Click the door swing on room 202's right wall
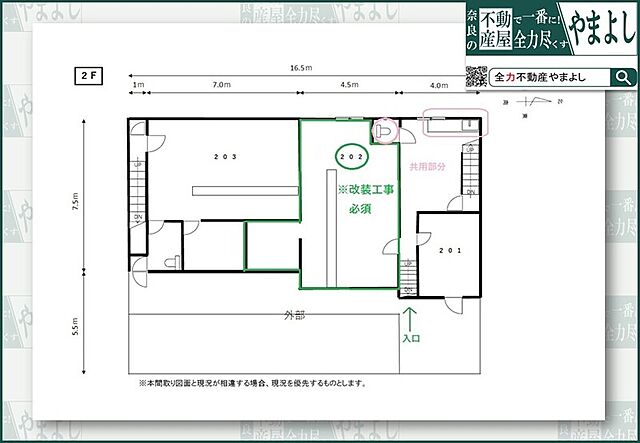640x443 pixels. pos(391,247)
